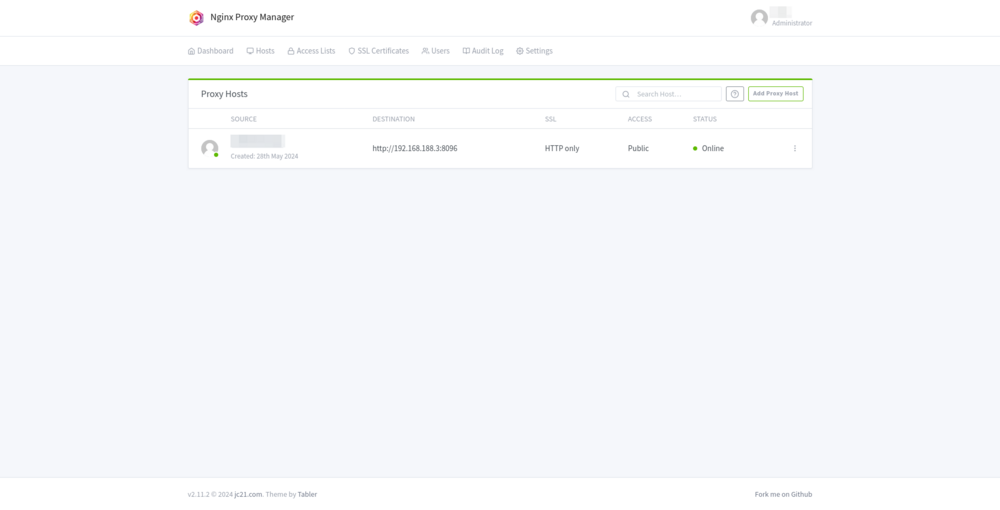The width and height of the screenshot is (1000, 510).
Task: Open the Administrator account menu
Action: tap(781, 18)
